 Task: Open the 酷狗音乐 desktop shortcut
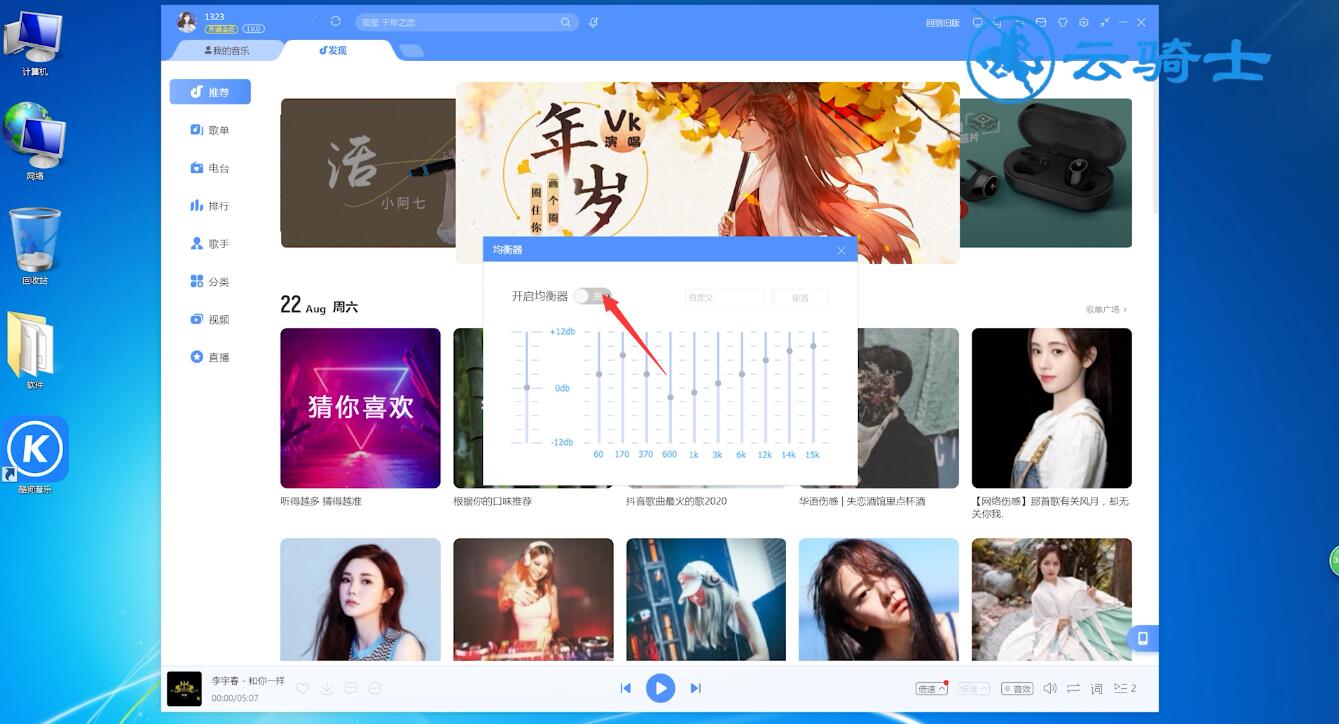coord(35,455)
